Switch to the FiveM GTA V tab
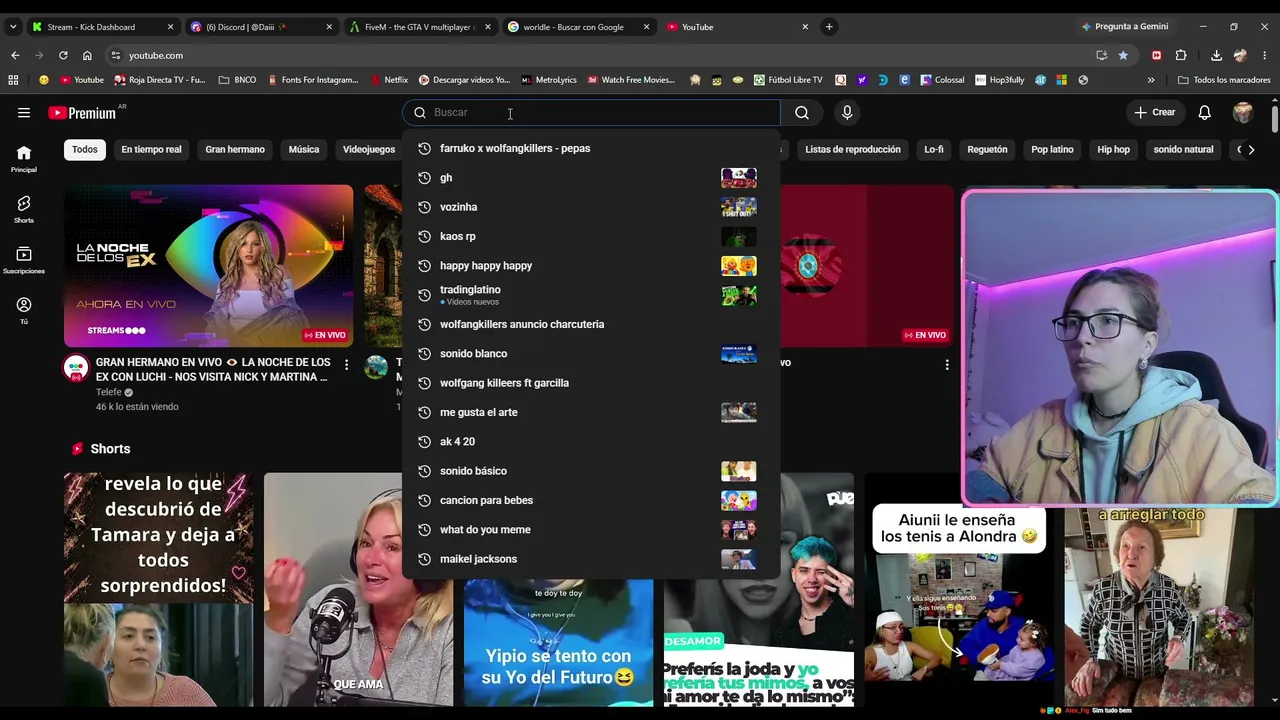Screen dimensions: 1280x720 (419, 27)
